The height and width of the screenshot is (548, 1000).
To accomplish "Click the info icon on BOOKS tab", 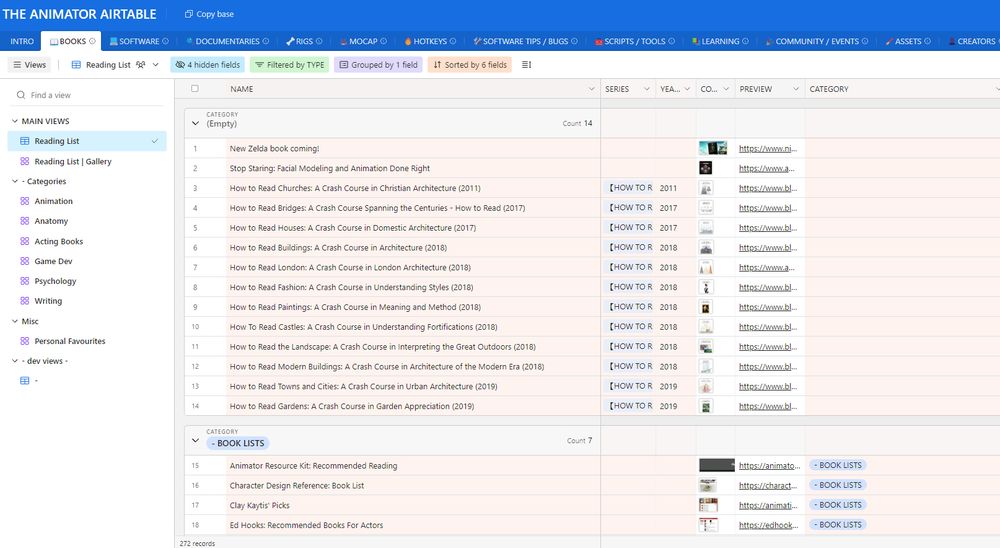I will [92, 41].
